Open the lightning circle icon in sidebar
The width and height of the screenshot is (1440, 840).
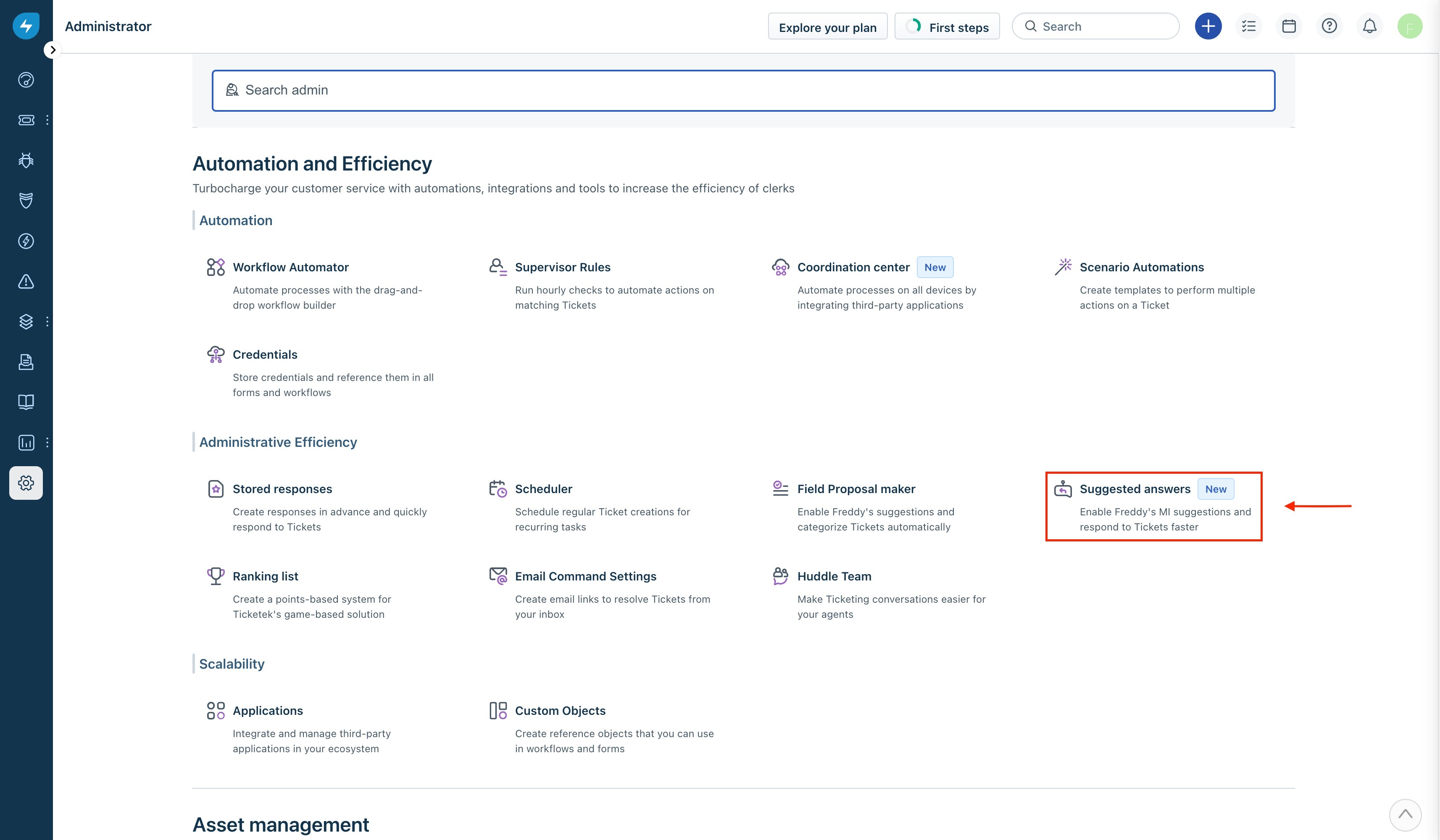[x=26, y=241]
